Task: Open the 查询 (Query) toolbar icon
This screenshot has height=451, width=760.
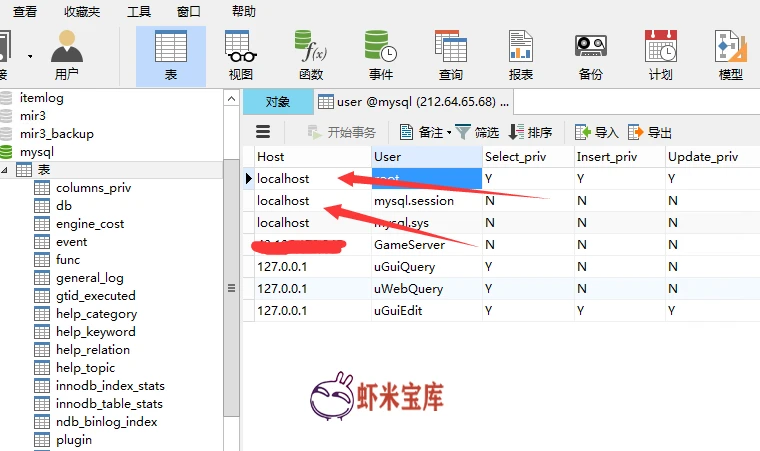Action: tap(451, 55)
